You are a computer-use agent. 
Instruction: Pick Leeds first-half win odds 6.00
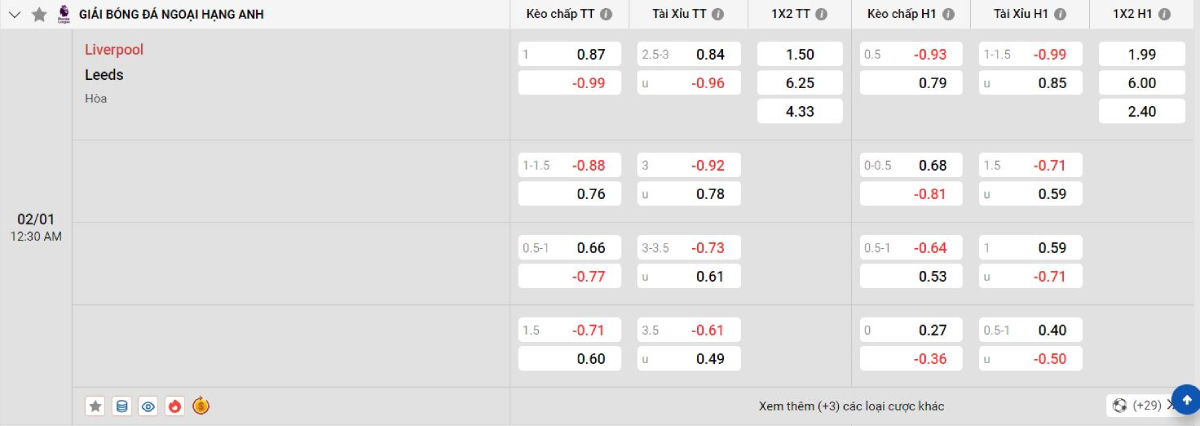pos(1141,83)
